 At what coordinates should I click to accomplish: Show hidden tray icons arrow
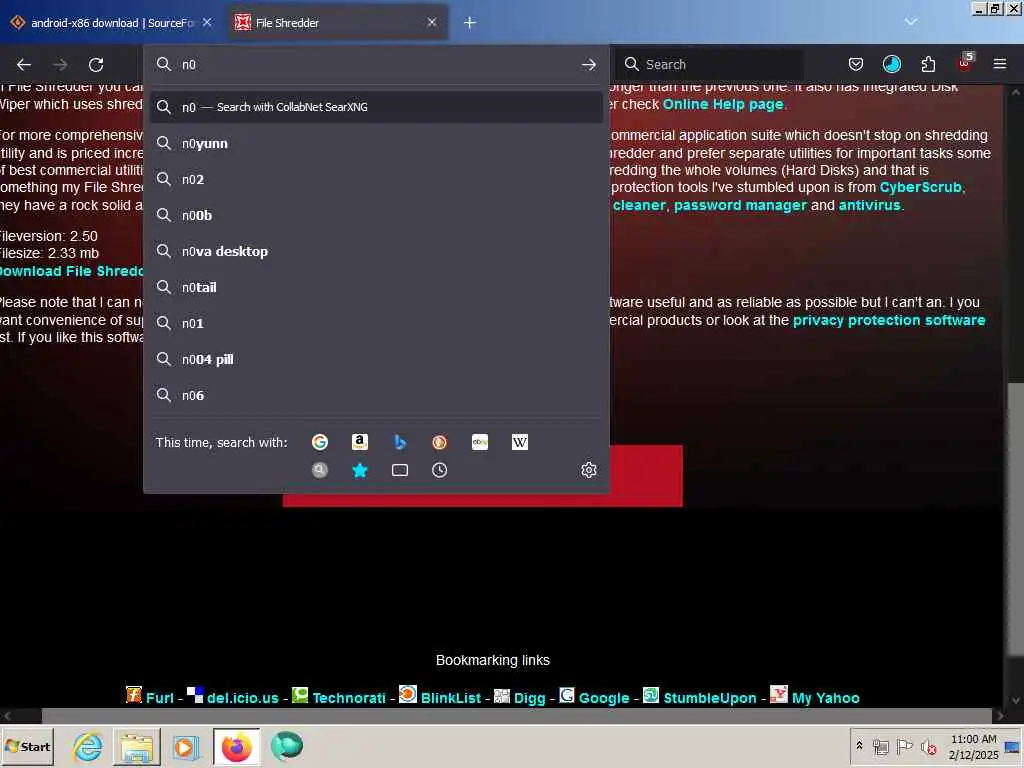(x=859, y=746)
